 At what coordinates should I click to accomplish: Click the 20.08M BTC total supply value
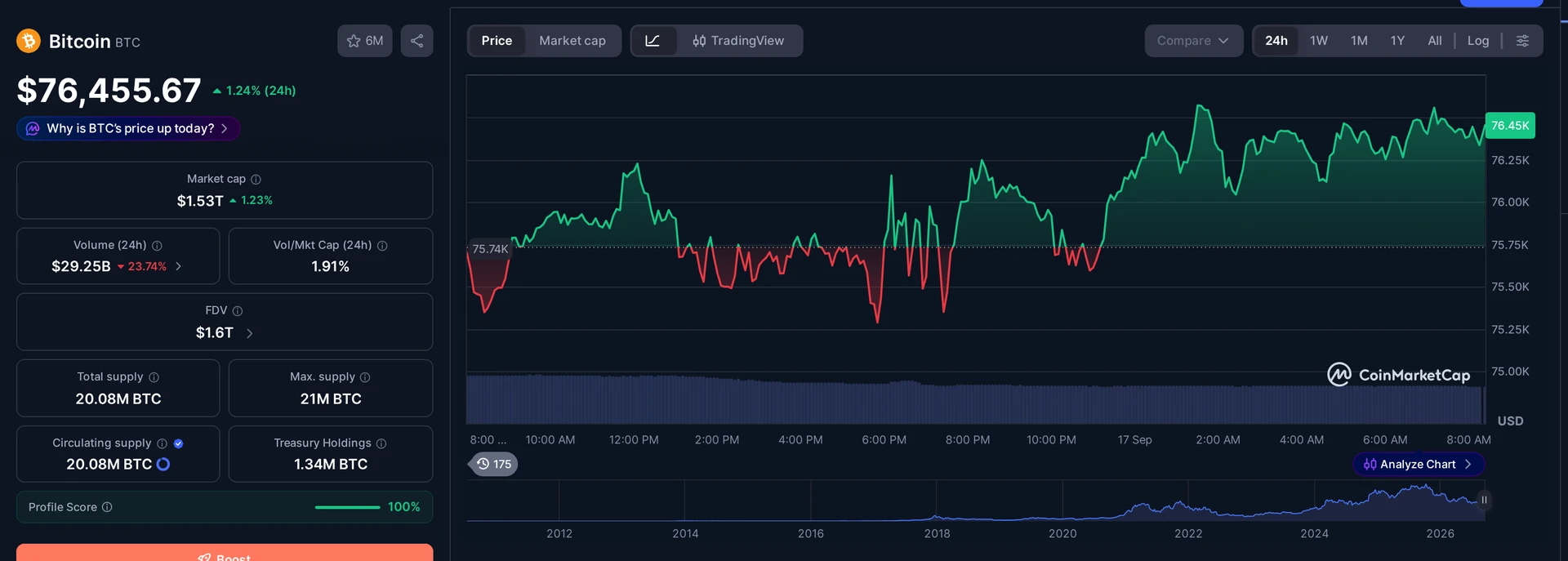pos(118,399)
